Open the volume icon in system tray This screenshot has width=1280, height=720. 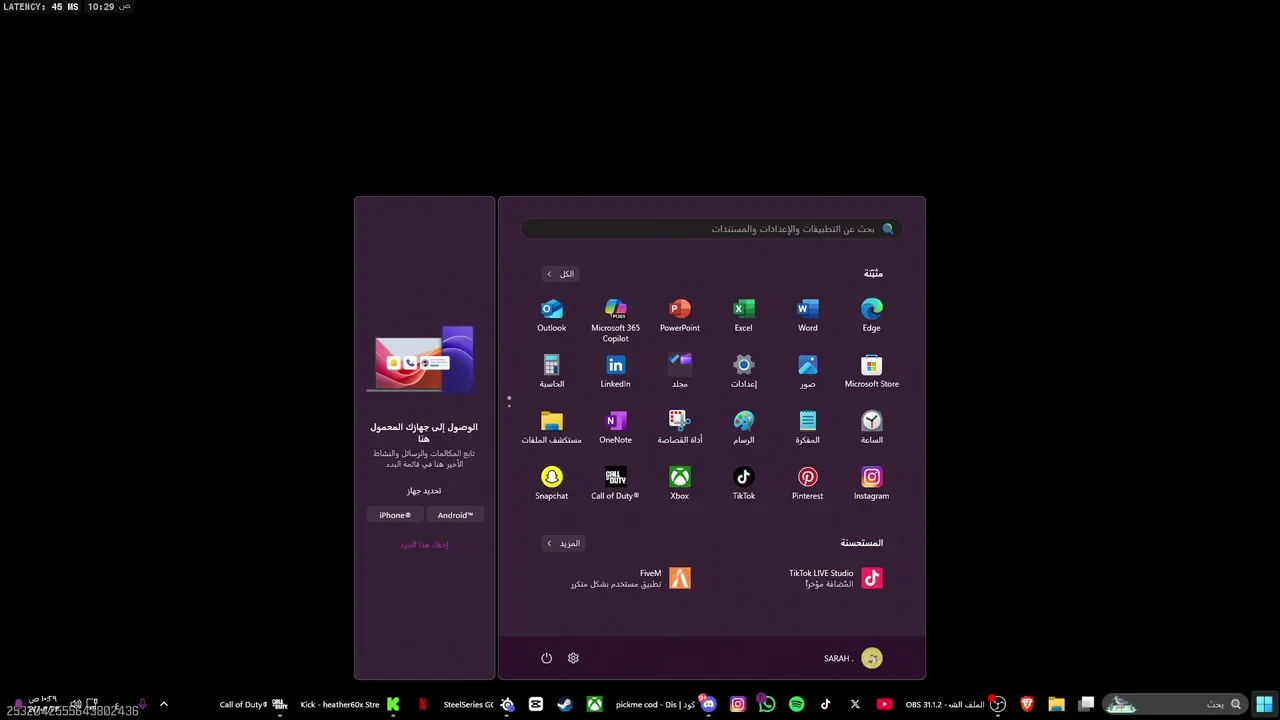(x=75, y=704)
